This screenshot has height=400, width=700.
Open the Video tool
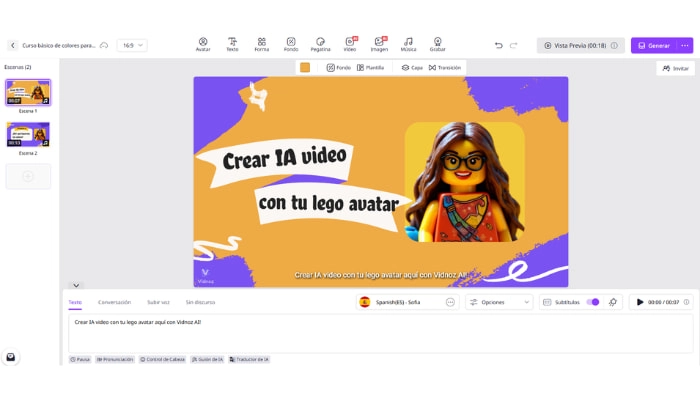click(350, 44)
